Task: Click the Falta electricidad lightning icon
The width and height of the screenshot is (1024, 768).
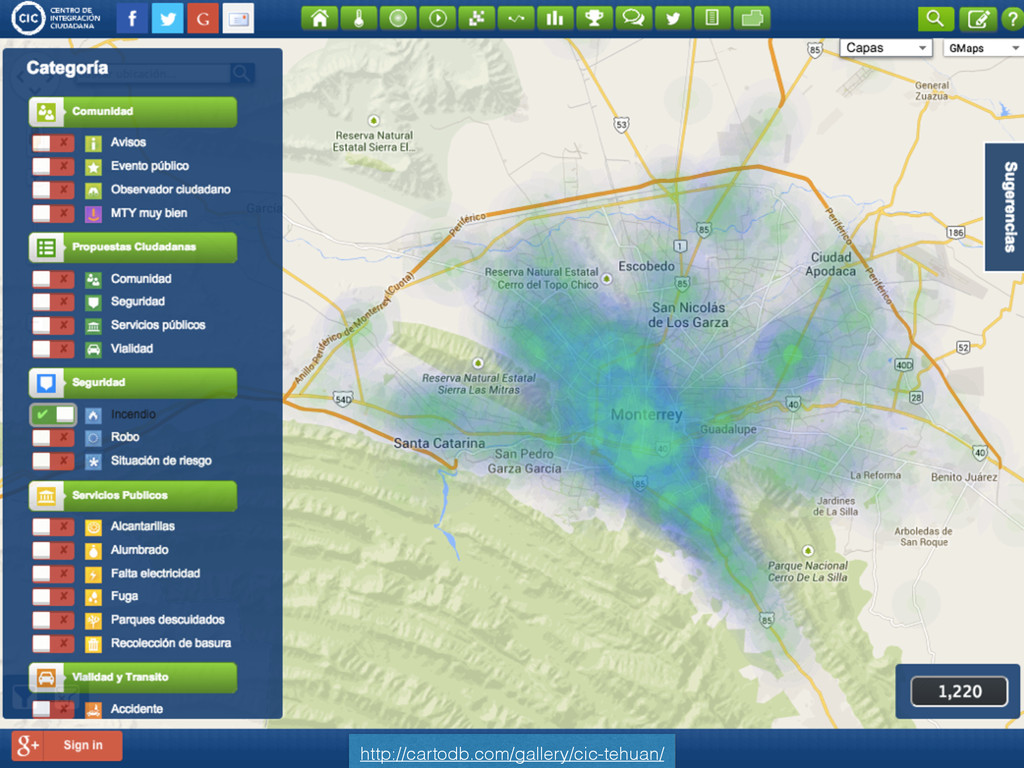Action: 93,574
